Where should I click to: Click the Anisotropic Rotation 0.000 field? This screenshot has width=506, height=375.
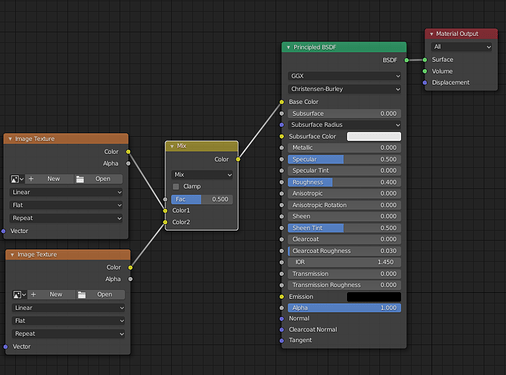(344, 205)
